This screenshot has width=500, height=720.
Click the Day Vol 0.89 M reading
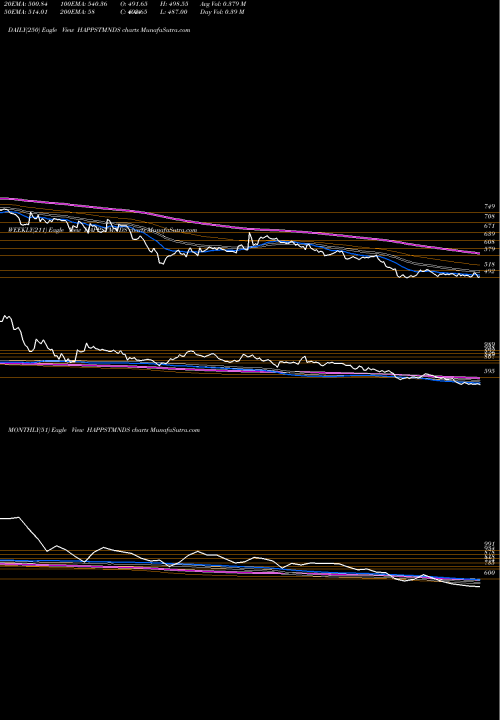point(222,12)
